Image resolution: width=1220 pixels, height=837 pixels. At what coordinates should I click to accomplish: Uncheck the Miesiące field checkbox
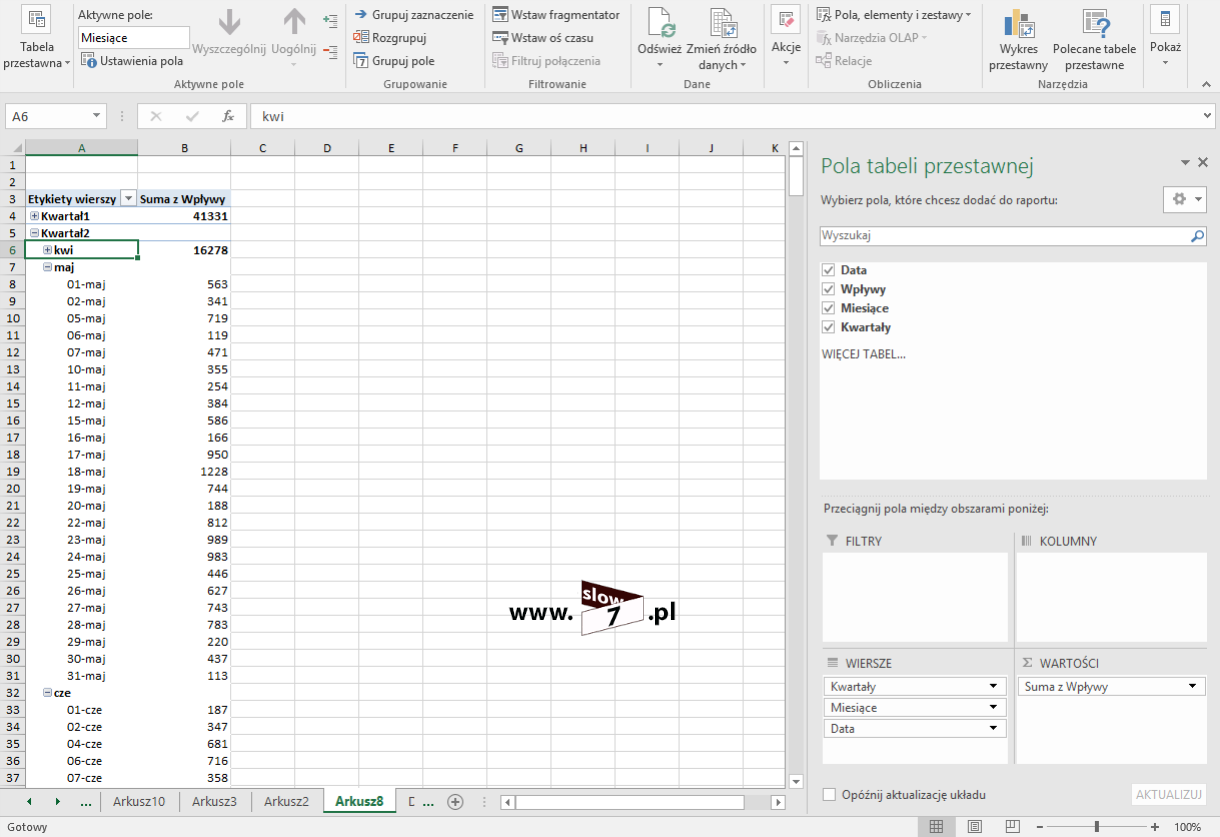(828, 308)
